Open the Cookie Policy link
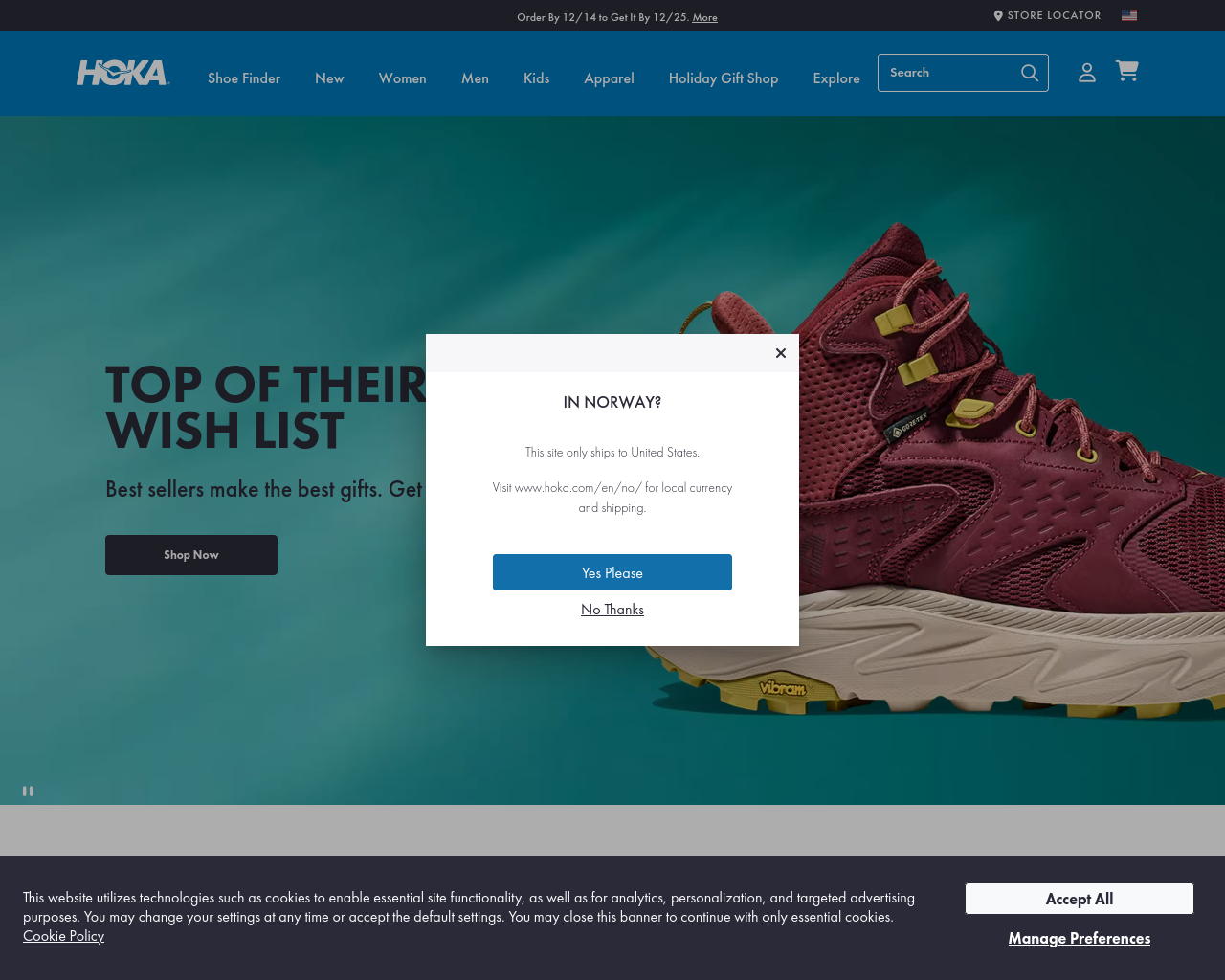 click(x=63, y=936)
